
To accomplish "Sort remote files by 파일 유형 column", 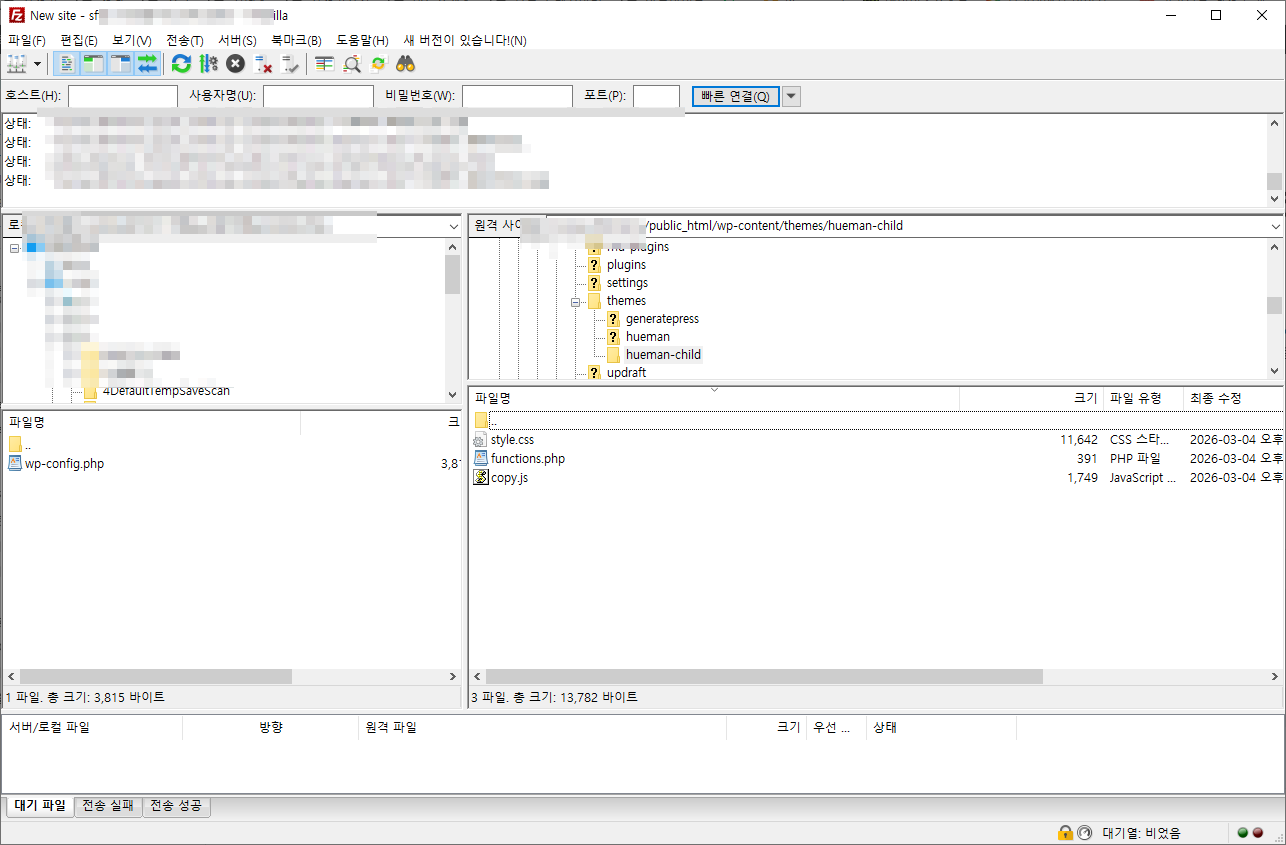I will (x=1143, y=398).
